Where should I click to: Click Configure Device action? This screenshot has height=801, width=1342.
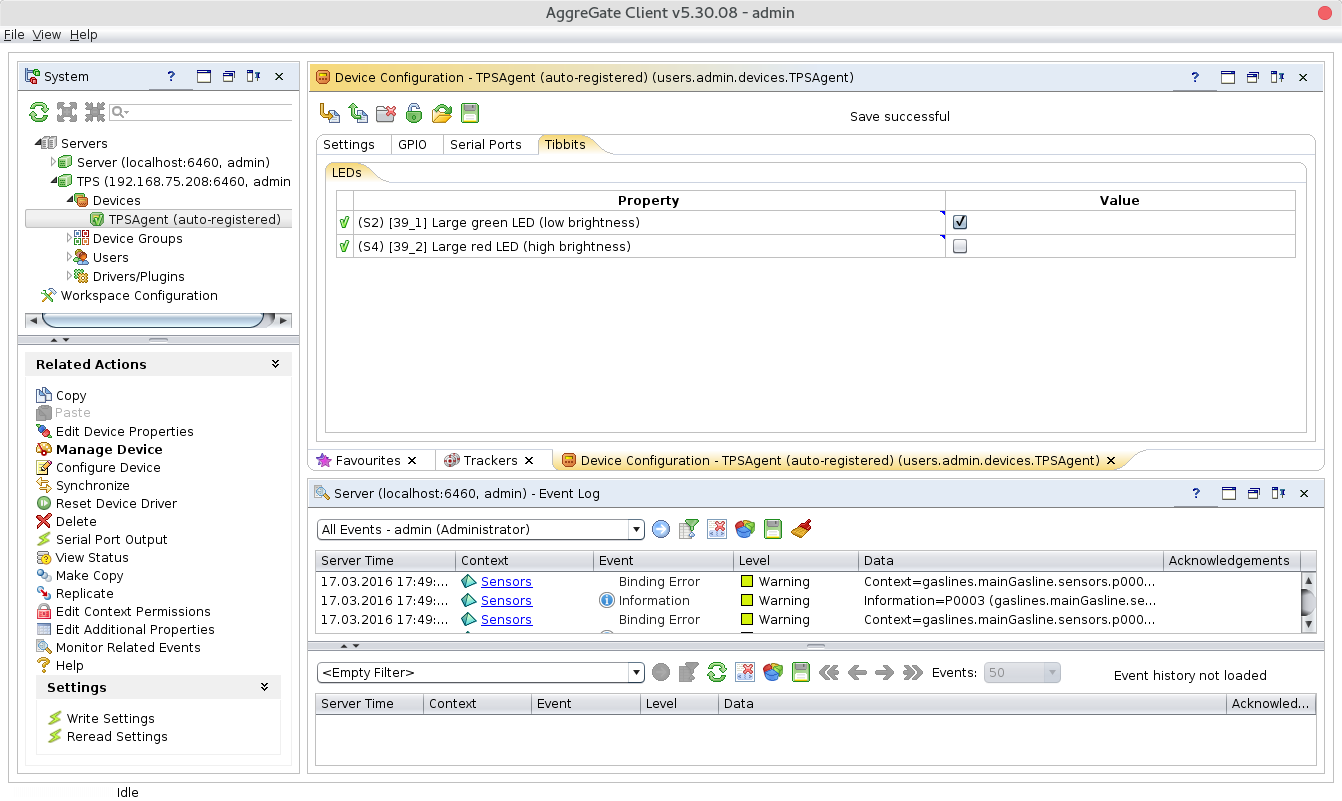[x=108, y=467]
